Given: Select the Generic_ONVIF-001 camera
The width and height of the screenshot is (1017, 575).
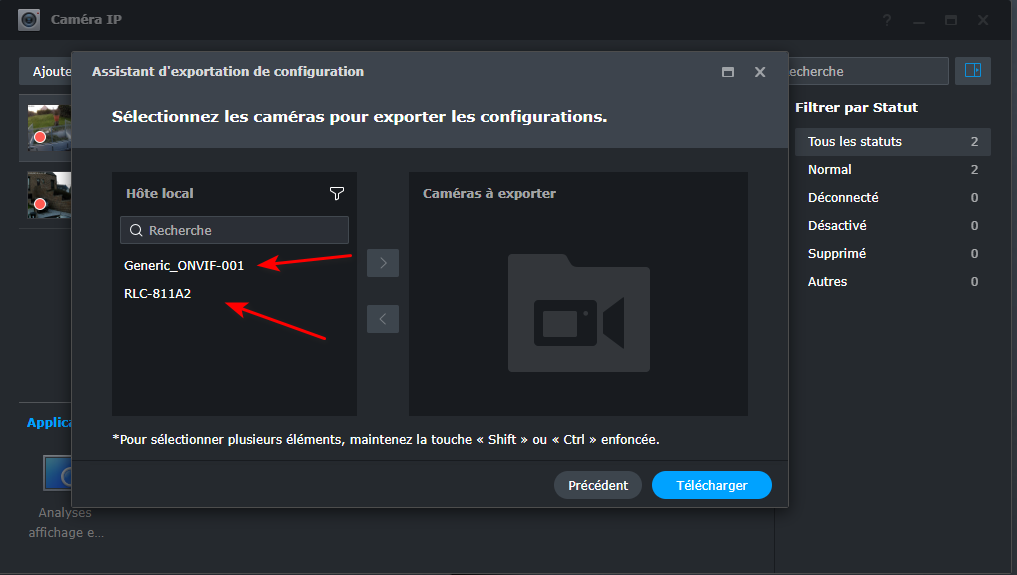Looking at the screenshot, I should tap(184, 266).
